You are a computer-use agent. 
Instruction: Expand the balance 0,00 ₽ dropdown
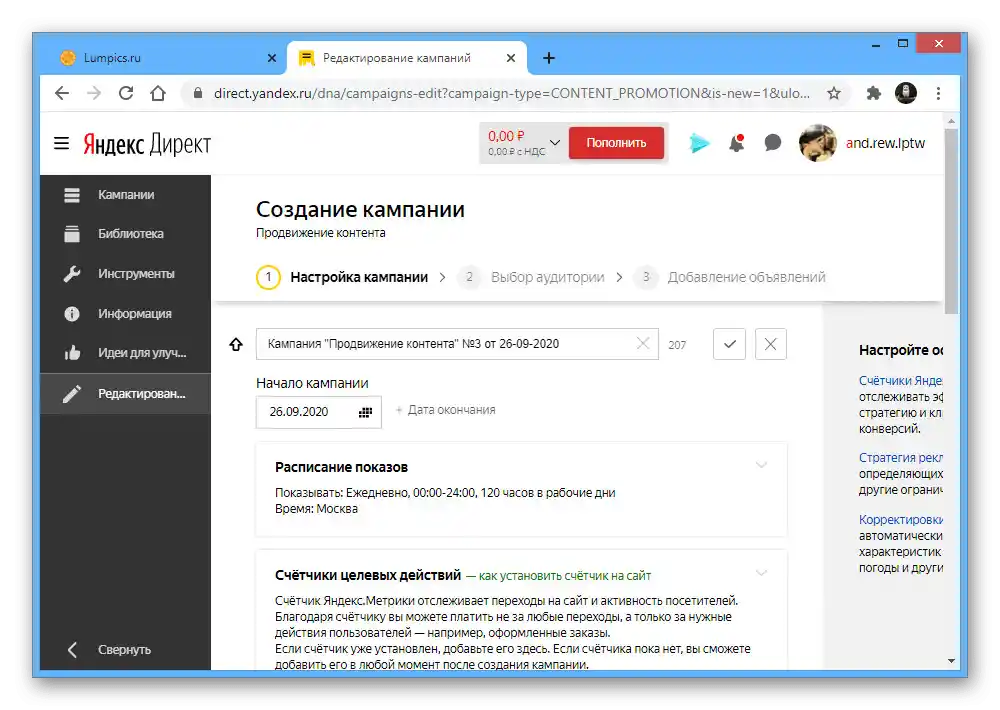click(554, 142)
